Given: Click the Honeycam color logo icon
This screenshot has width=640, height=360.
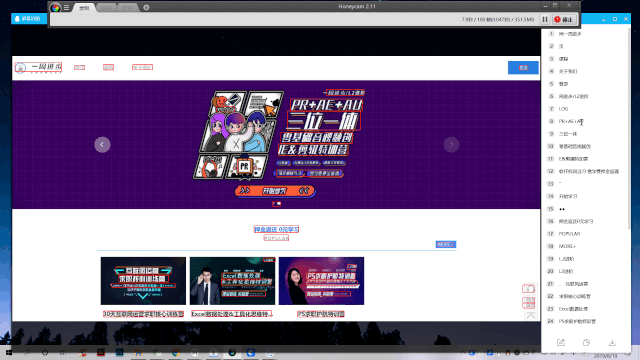Looking at the screenshot, I should pos(56,7).
